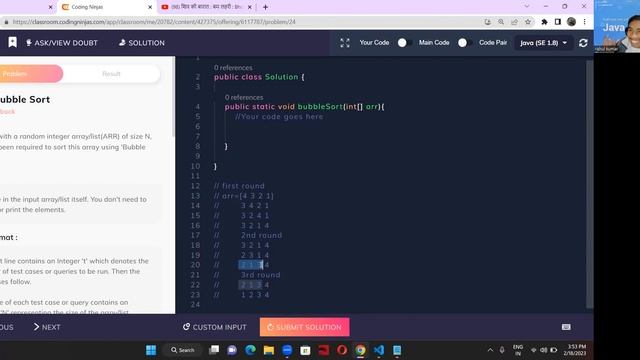Screen dimensions: 640x360
Task: Open the Solution view
Action: click(x=142, y=43)
